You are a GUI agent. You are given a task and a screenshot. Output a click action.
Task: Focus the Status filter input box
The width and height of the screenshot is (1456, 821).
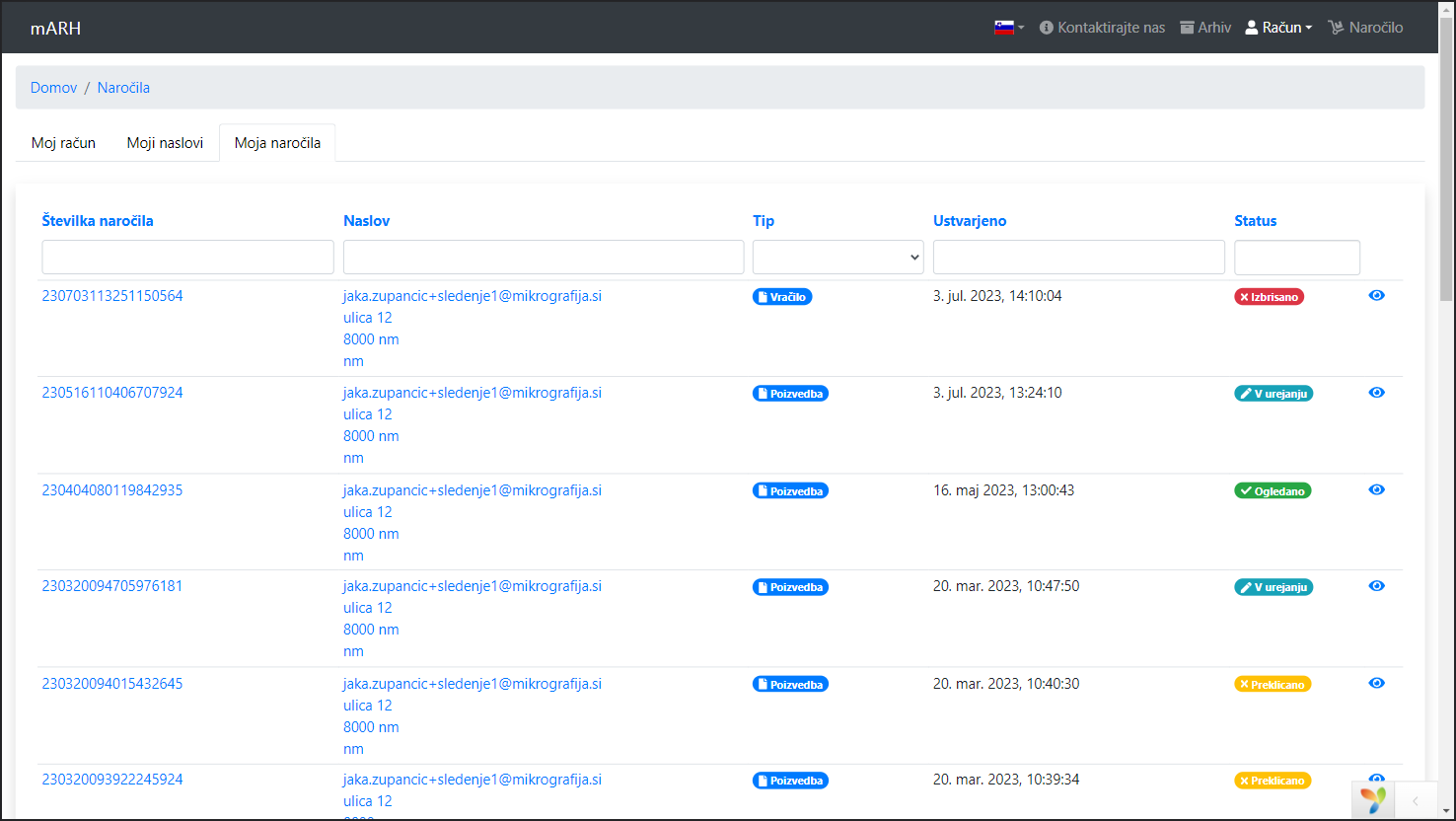(x=1296, y=257)
